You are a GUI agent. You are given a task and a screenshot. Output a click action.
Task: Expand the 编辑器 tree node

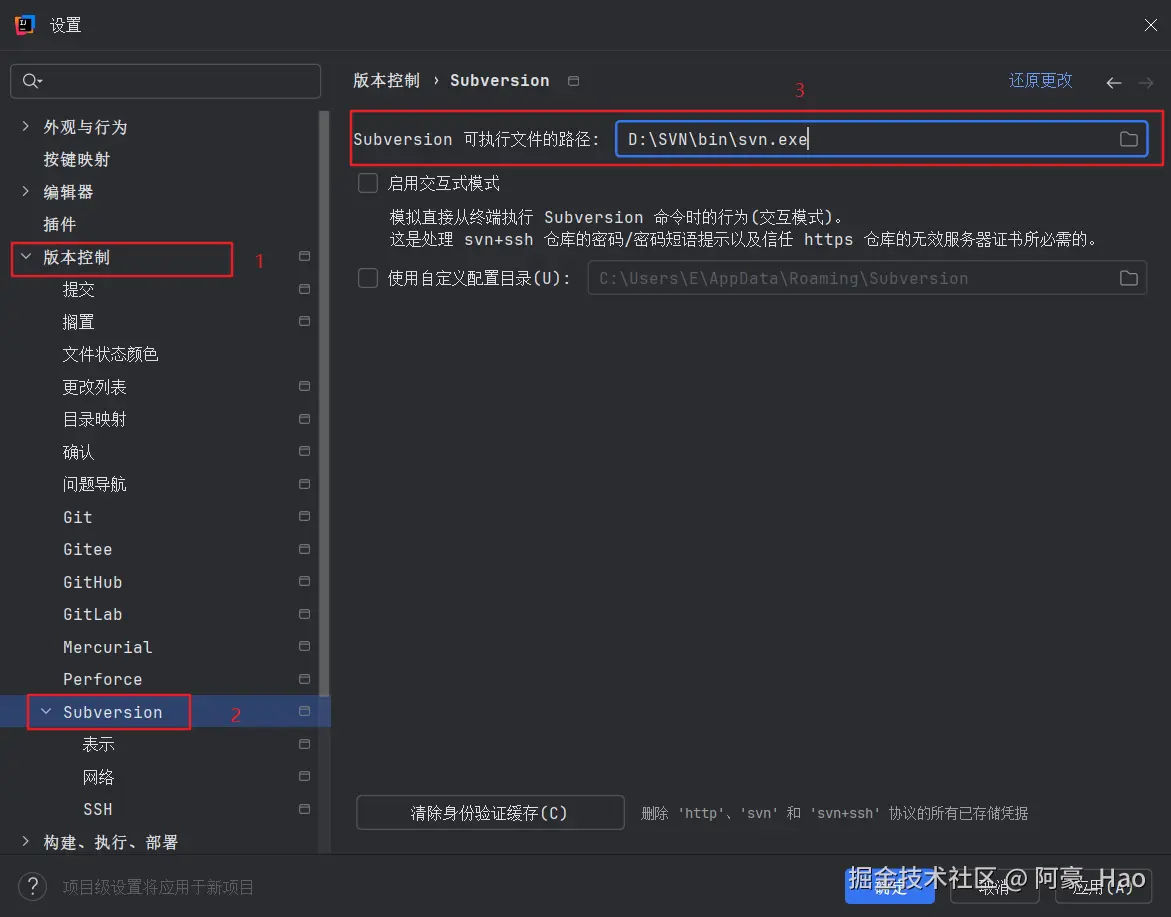(x=26, y=191)
